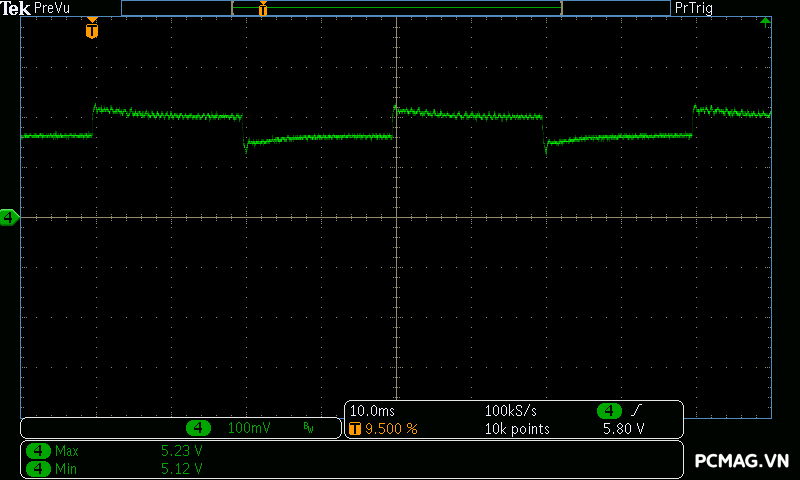Viewport: 800px width, 480px height.
Task: Select the 10.0ms horizontal timebase readout
Action: click(x=371, y=411)
